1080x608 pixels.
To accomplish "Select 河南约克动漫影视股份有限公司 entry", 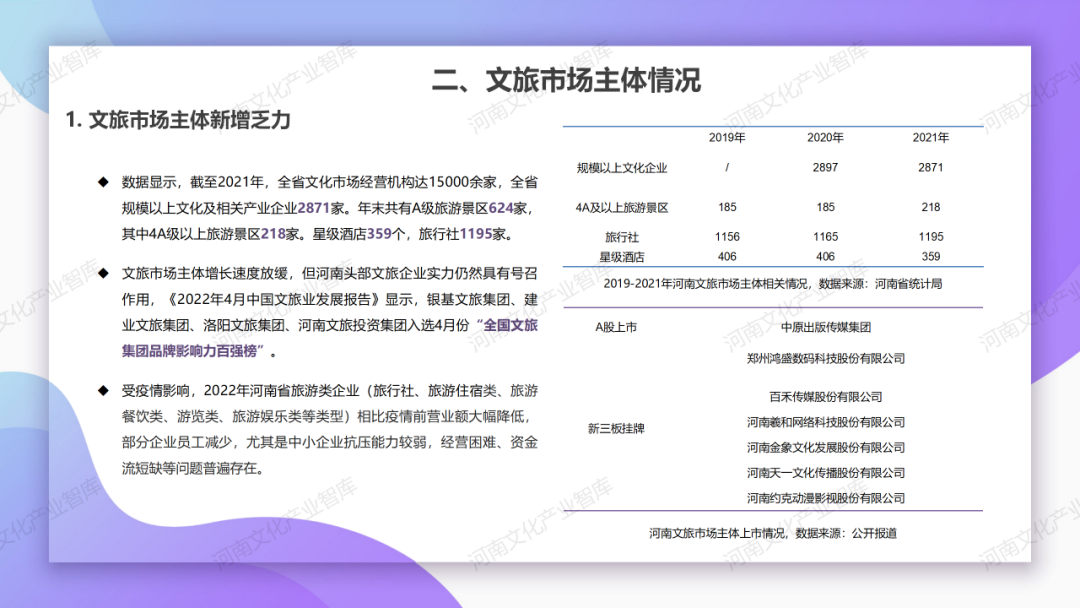I will [827, 497].
